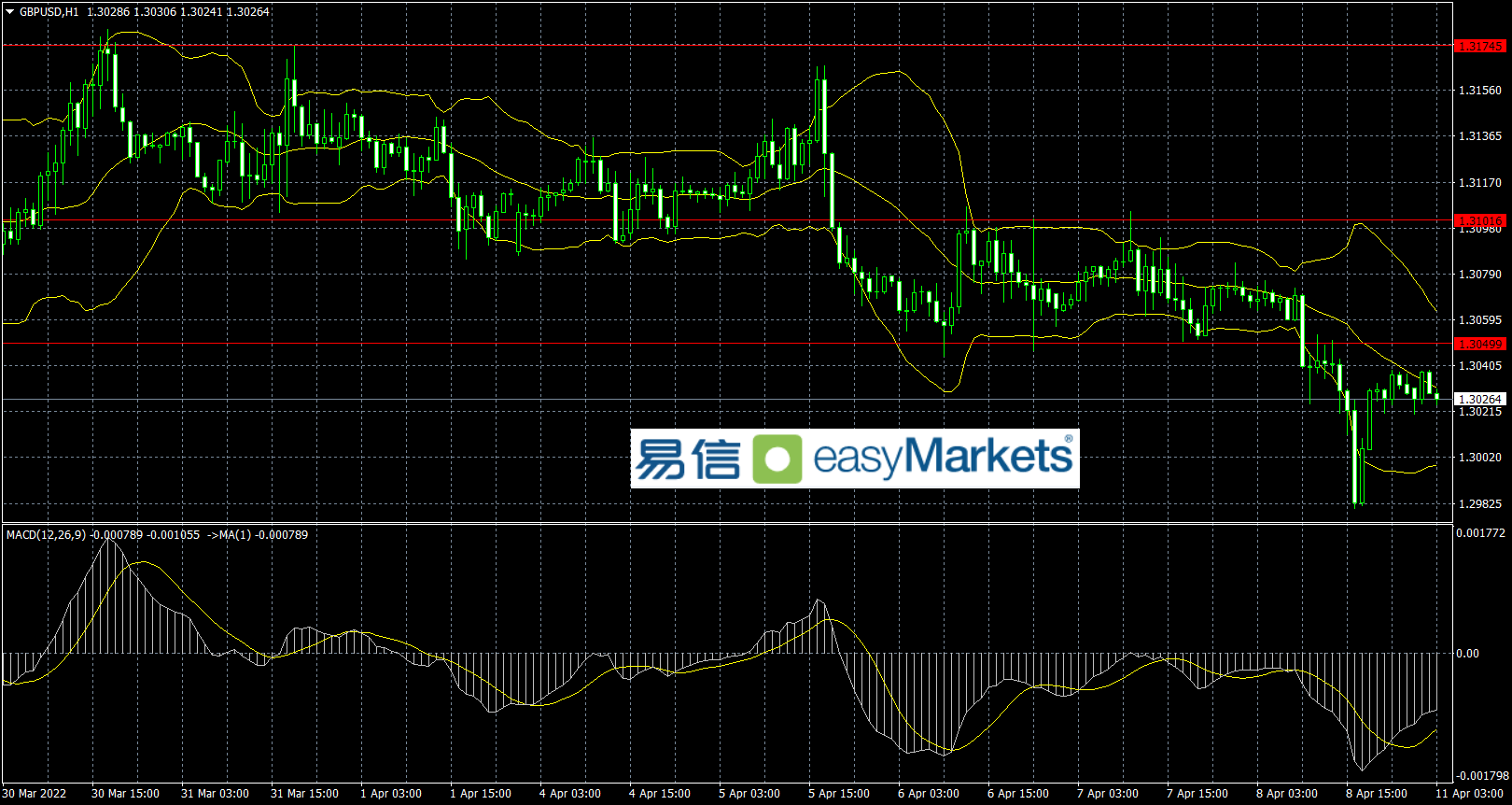Screen dimensions: 1512x805
Task: Click the 1.30405 price axis label
Action: pos(1480,366)
